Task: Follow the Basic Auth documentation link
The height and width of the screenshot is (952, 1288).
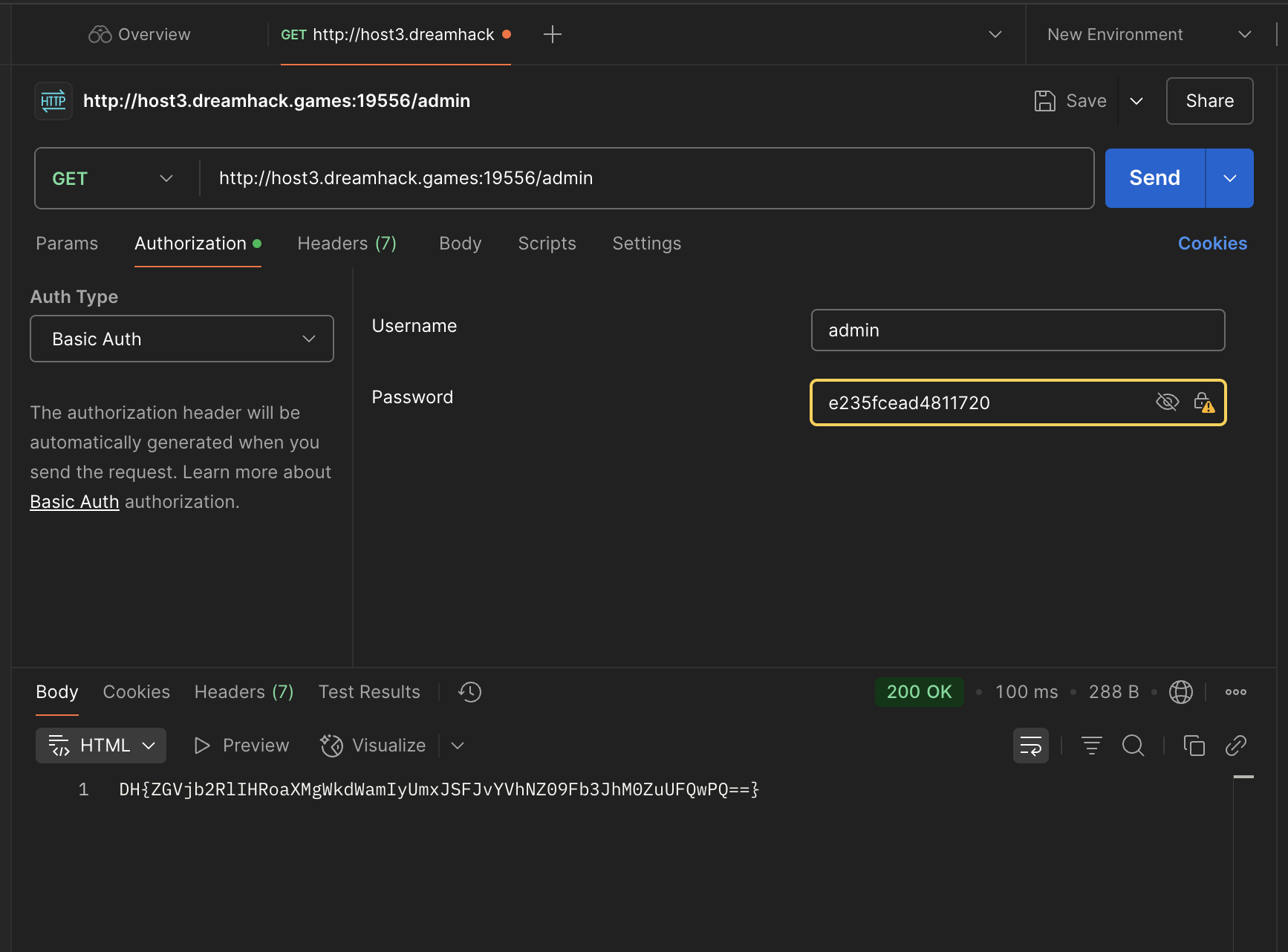Action: 74,502
